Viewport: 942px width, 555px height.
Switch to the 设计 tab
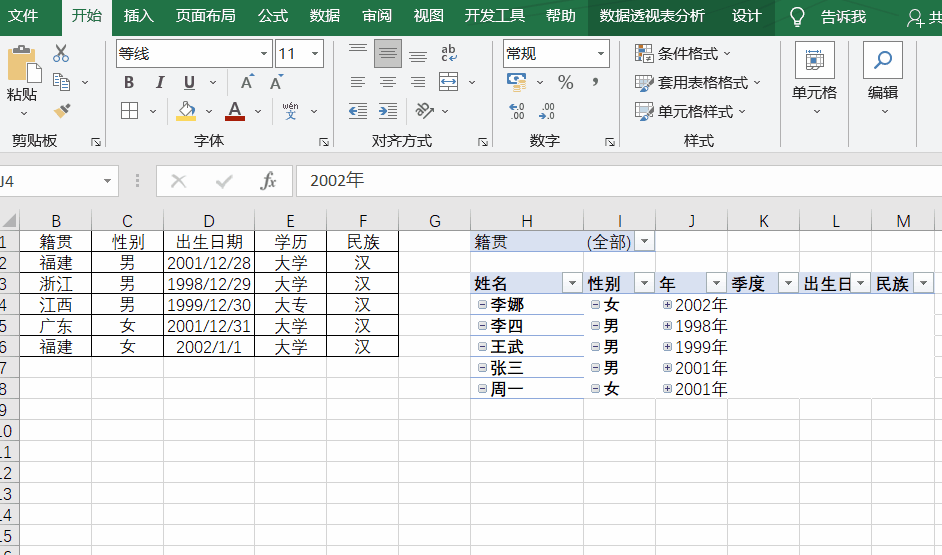747,16
